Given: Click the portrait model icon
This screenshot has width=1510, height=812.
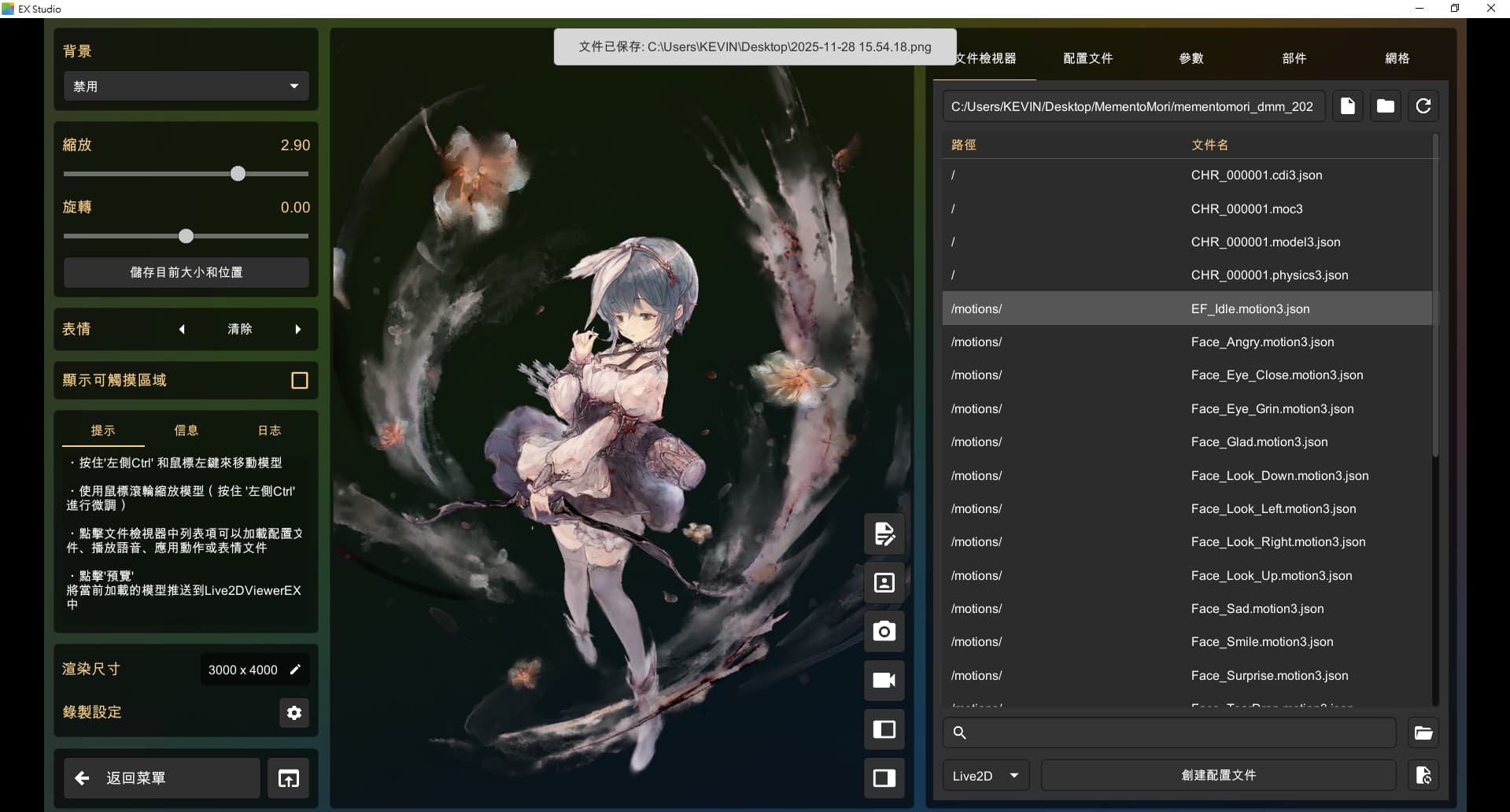Looking at the screenshot, I should click(x=884, y=583).
